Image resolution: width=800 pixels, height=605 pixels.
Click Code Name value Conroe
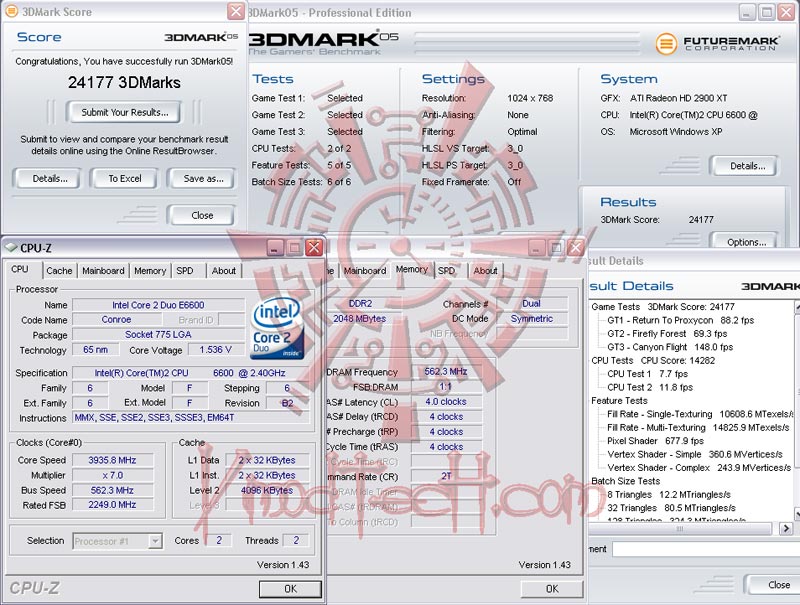tap(116, 320)
